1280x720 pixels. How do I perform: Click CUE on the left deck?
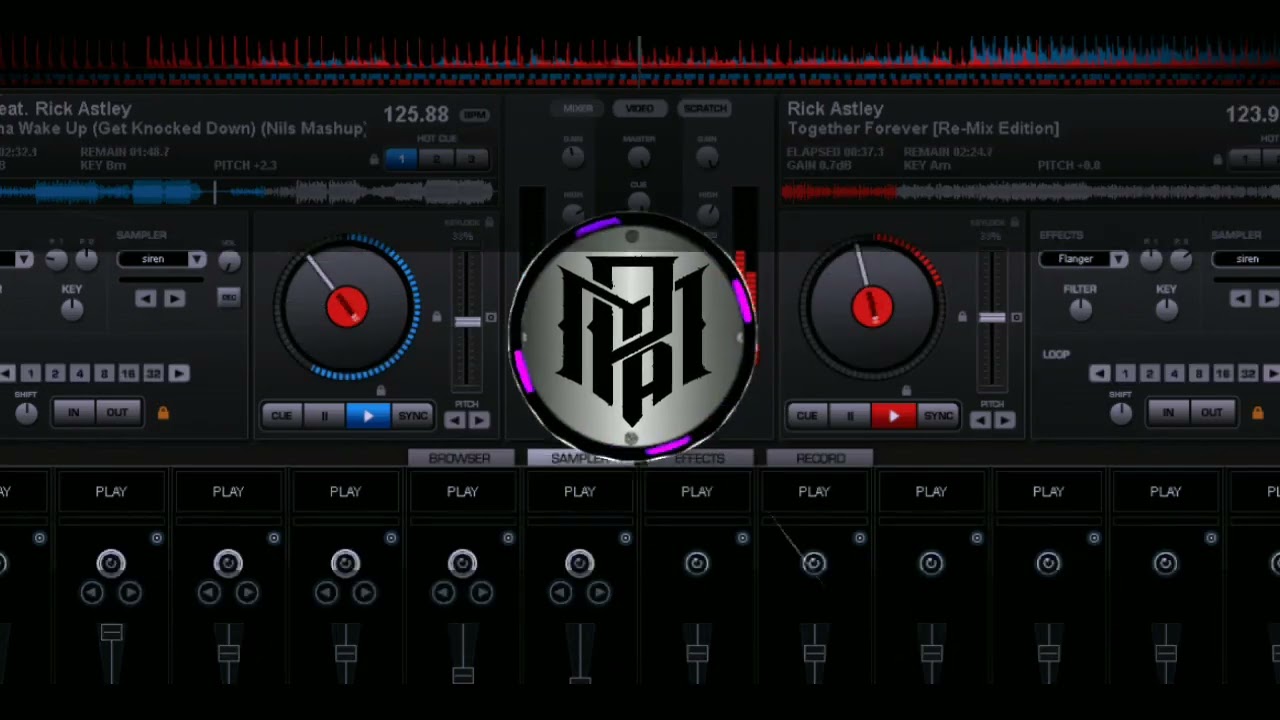point(281,416)
